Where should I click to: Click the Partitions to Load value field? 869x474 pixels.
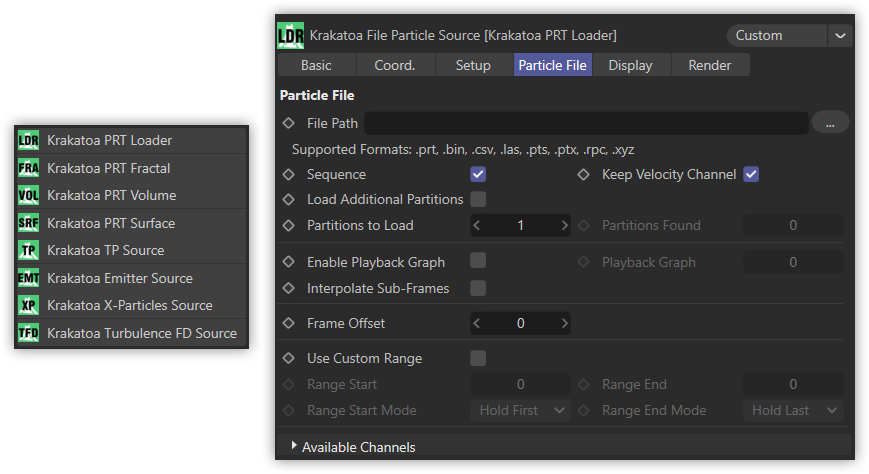[x=520, y=225]
